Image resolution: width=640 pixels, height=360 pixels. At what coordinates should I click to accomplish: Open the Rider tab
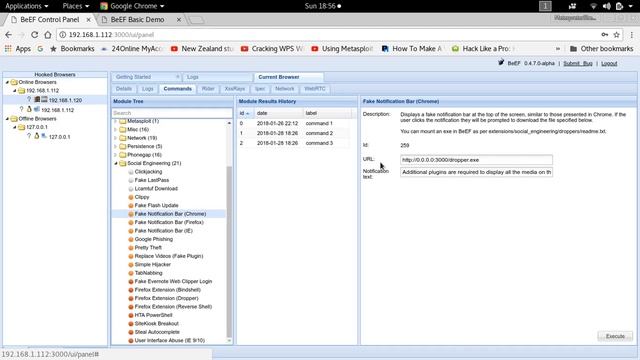tap(208, 89)
